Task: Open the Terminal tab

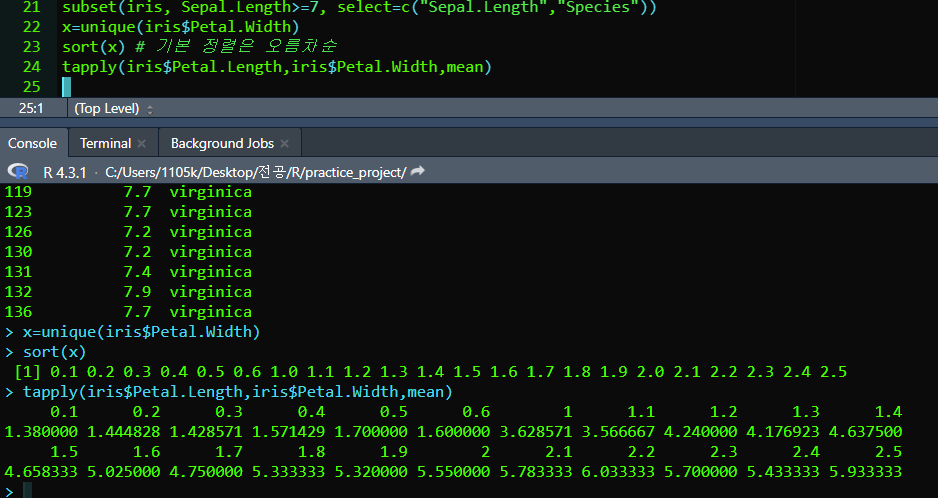Action: (x=105, y=144)
